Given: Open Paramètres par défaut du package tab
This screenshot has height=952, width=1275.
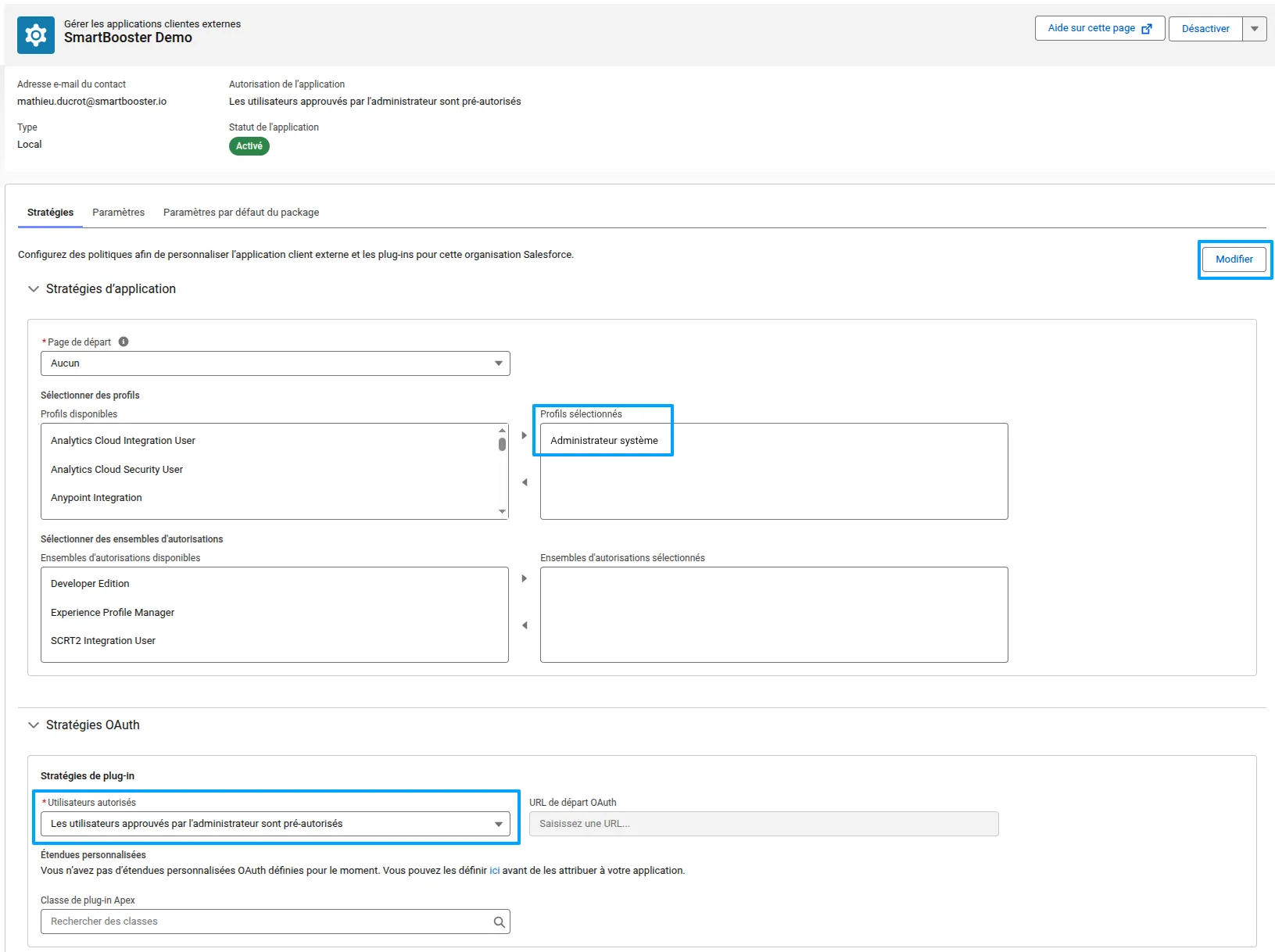Looking at the screenshot, I should 241,213.
